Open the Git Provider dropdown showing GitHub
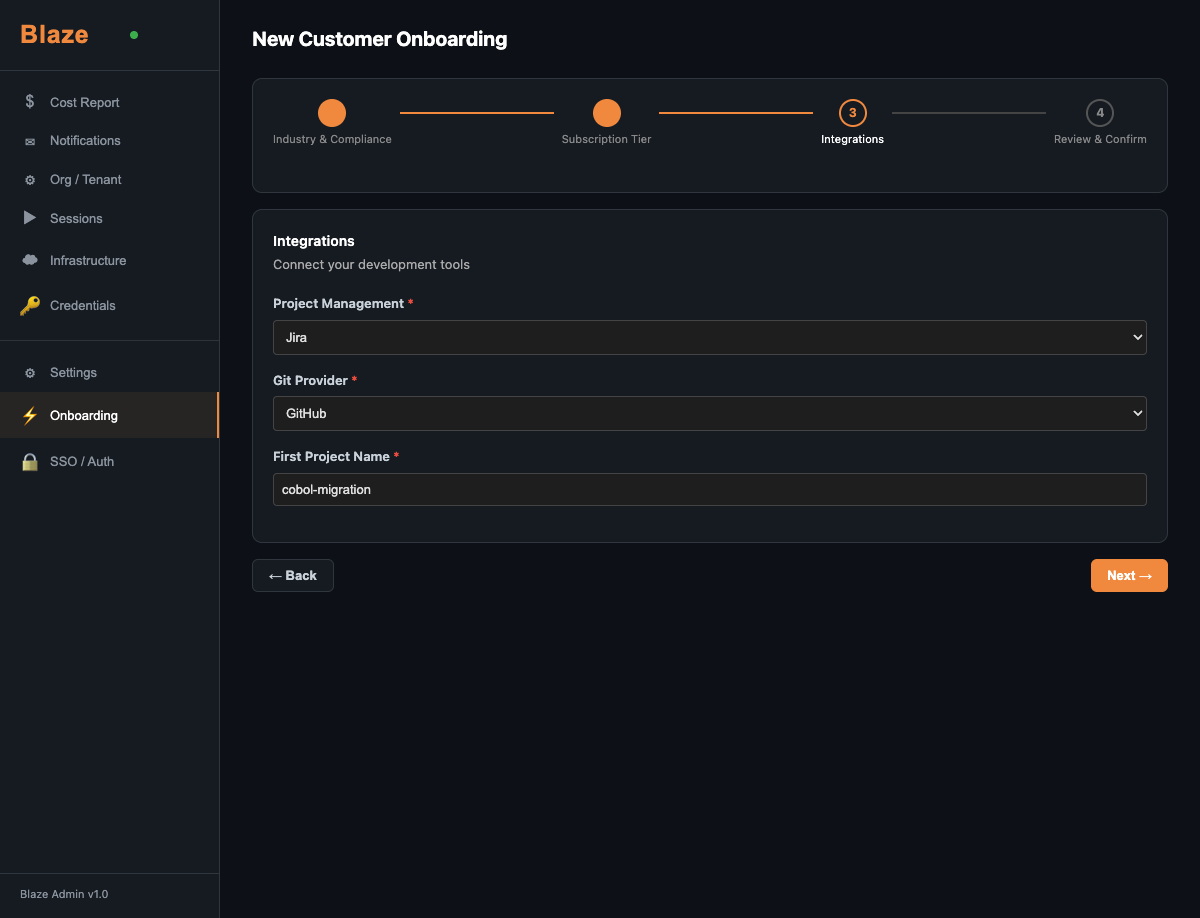 tap(710, 413)
